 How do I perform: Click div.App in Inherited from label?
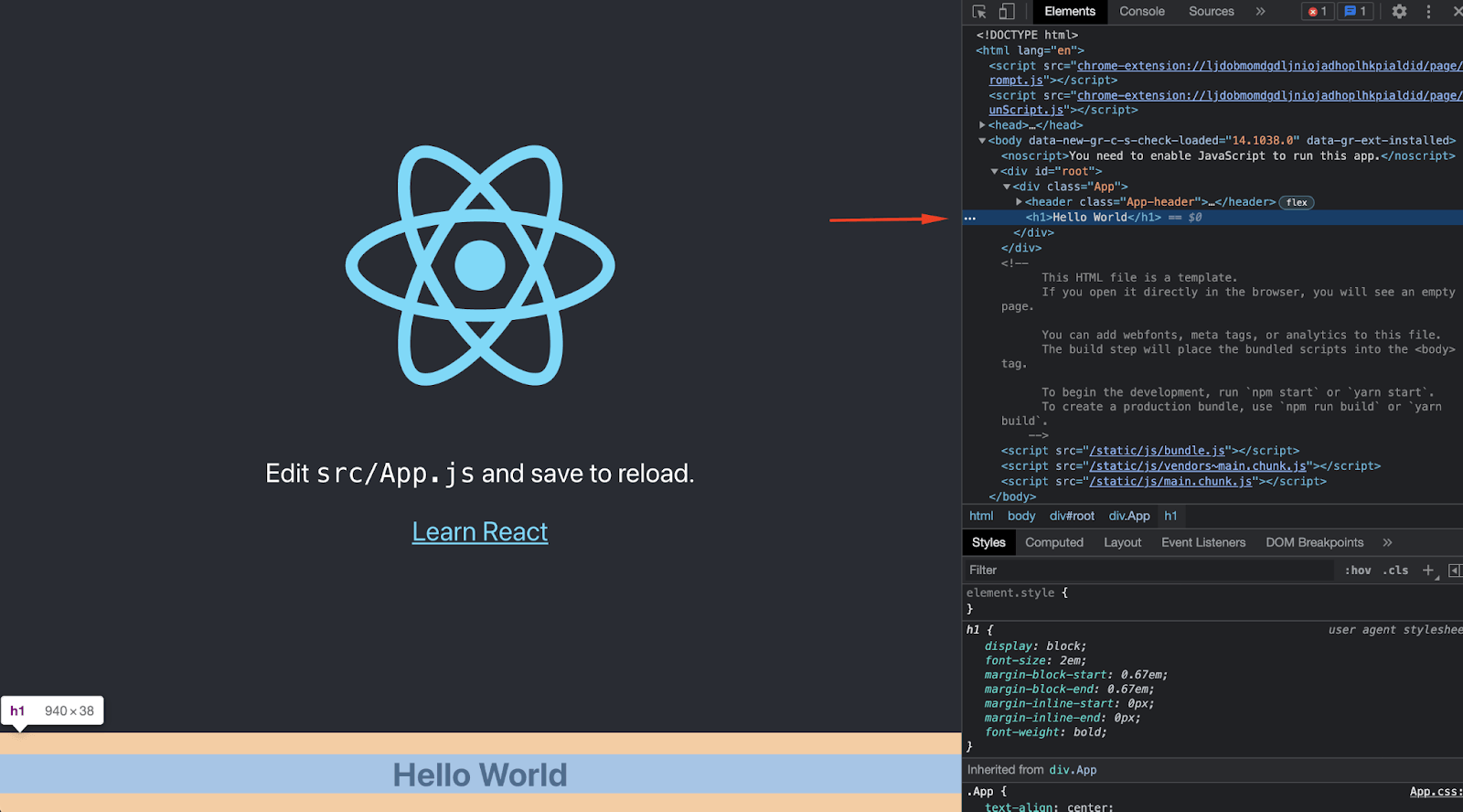pos(1073,770)
